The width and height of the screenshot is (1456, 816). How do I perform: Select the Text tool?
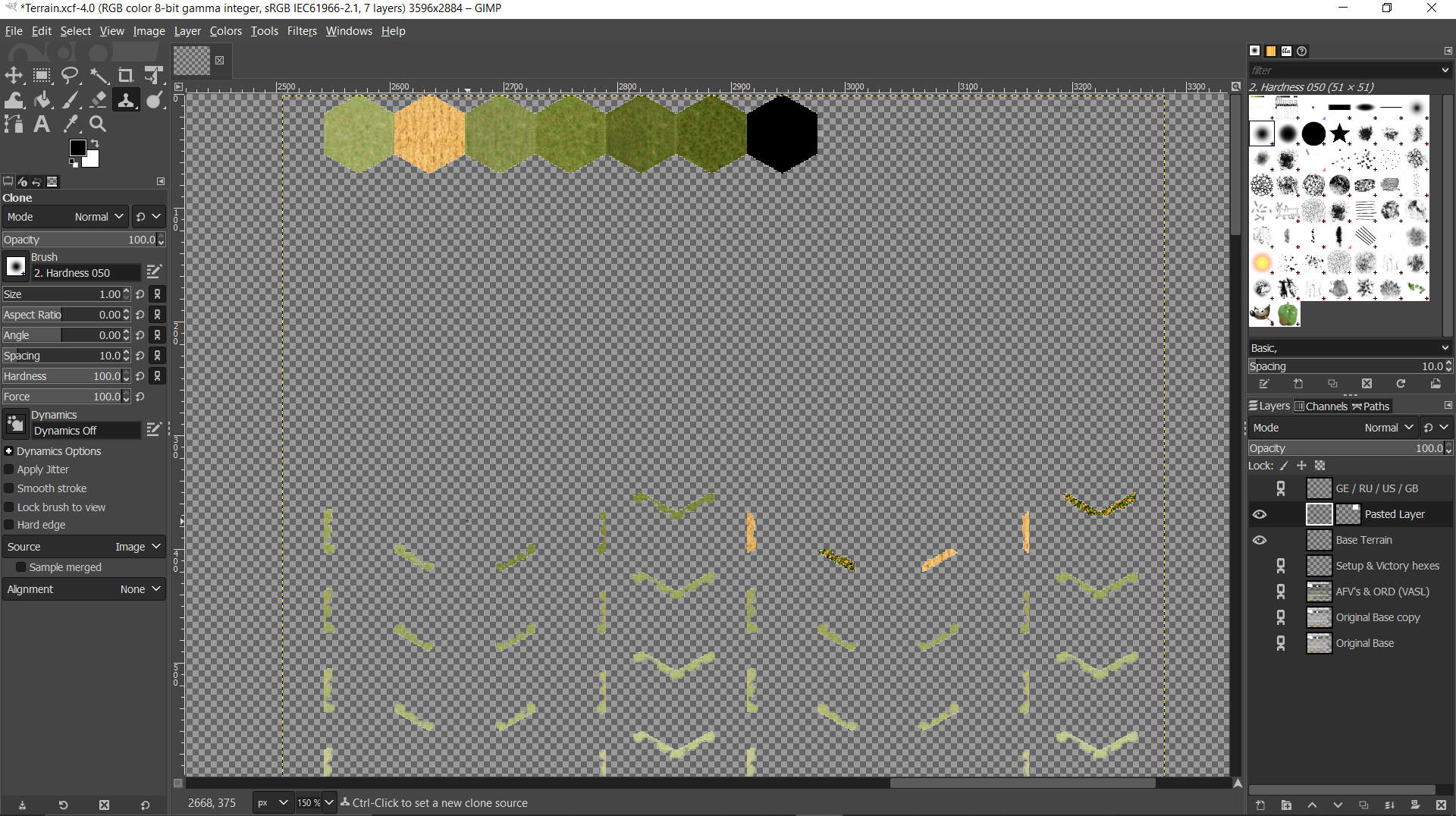(42, 124)
